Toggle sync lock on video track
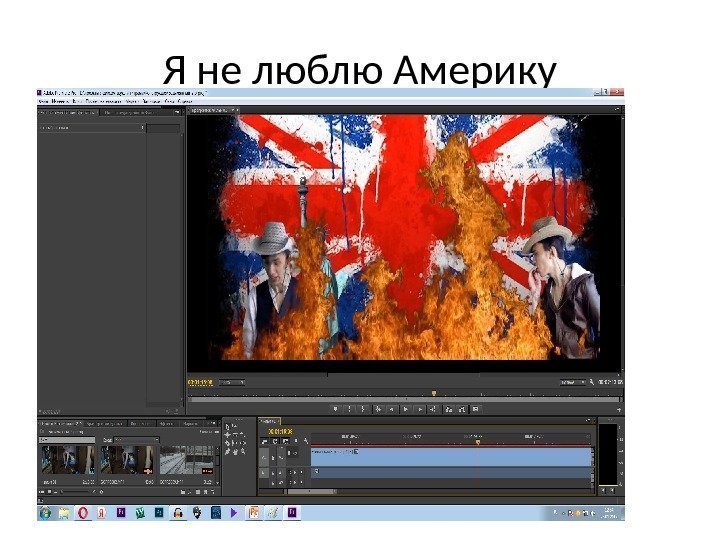 [x=289, y=453]
